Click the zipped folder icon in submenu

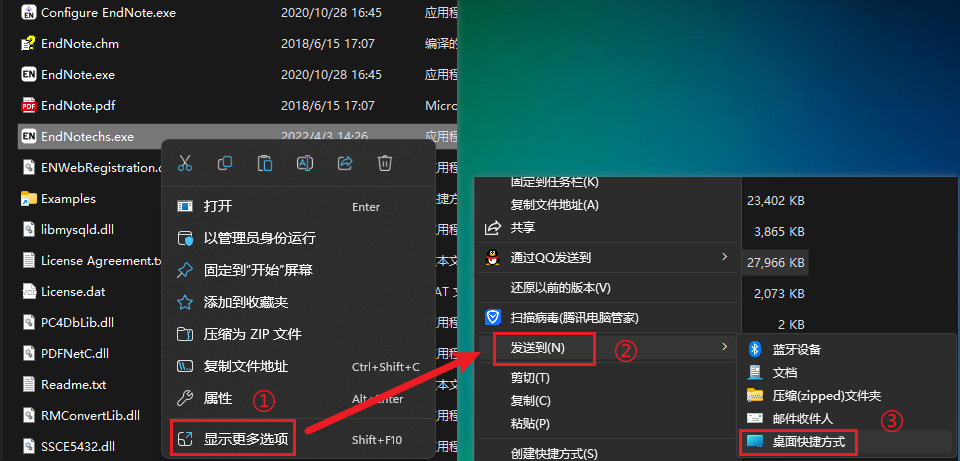point(755,395)
